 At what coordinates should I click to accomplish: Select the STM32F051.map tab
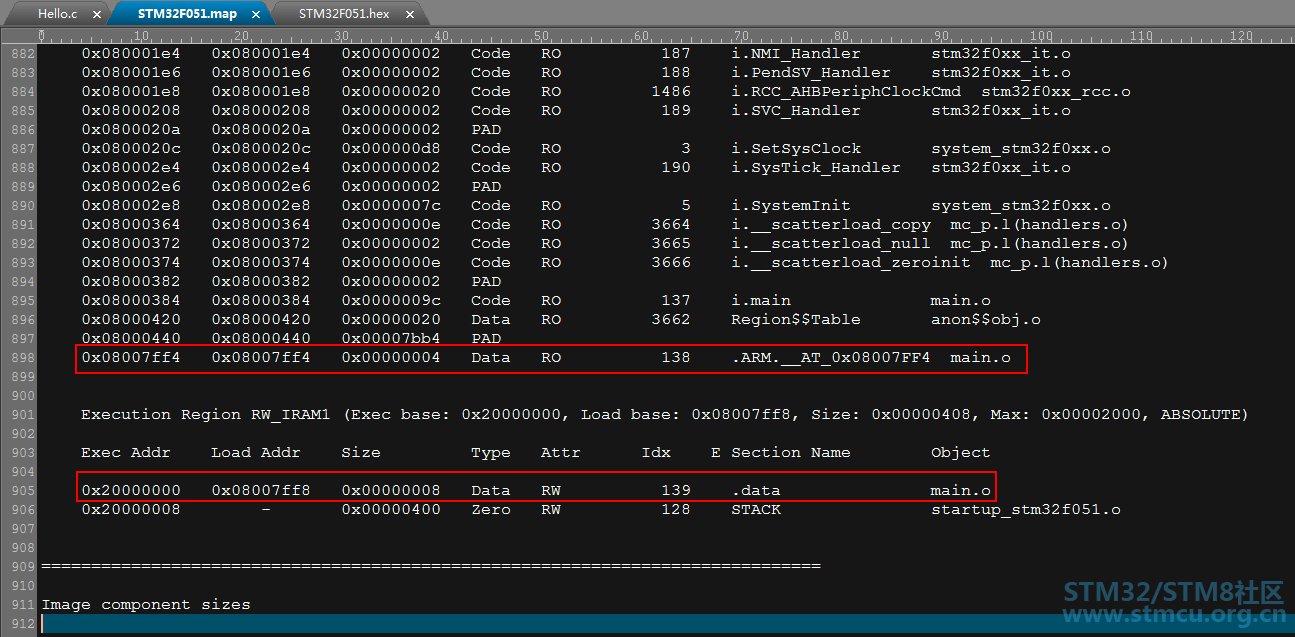tap(187, 14)
